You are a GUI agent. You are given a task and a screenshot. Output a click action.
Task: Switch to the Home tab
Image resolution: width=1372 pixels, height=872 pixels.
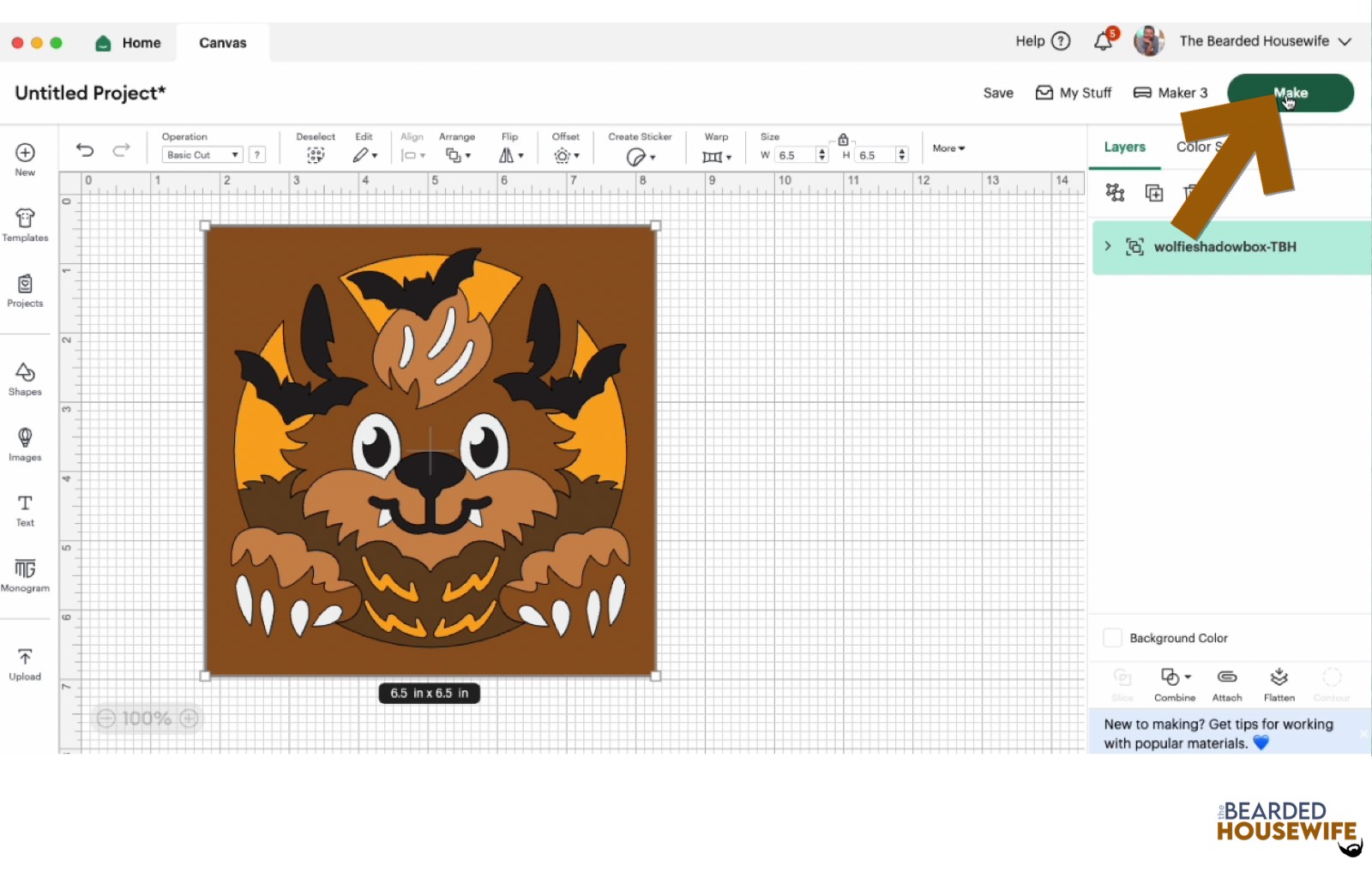pos(129,43)
